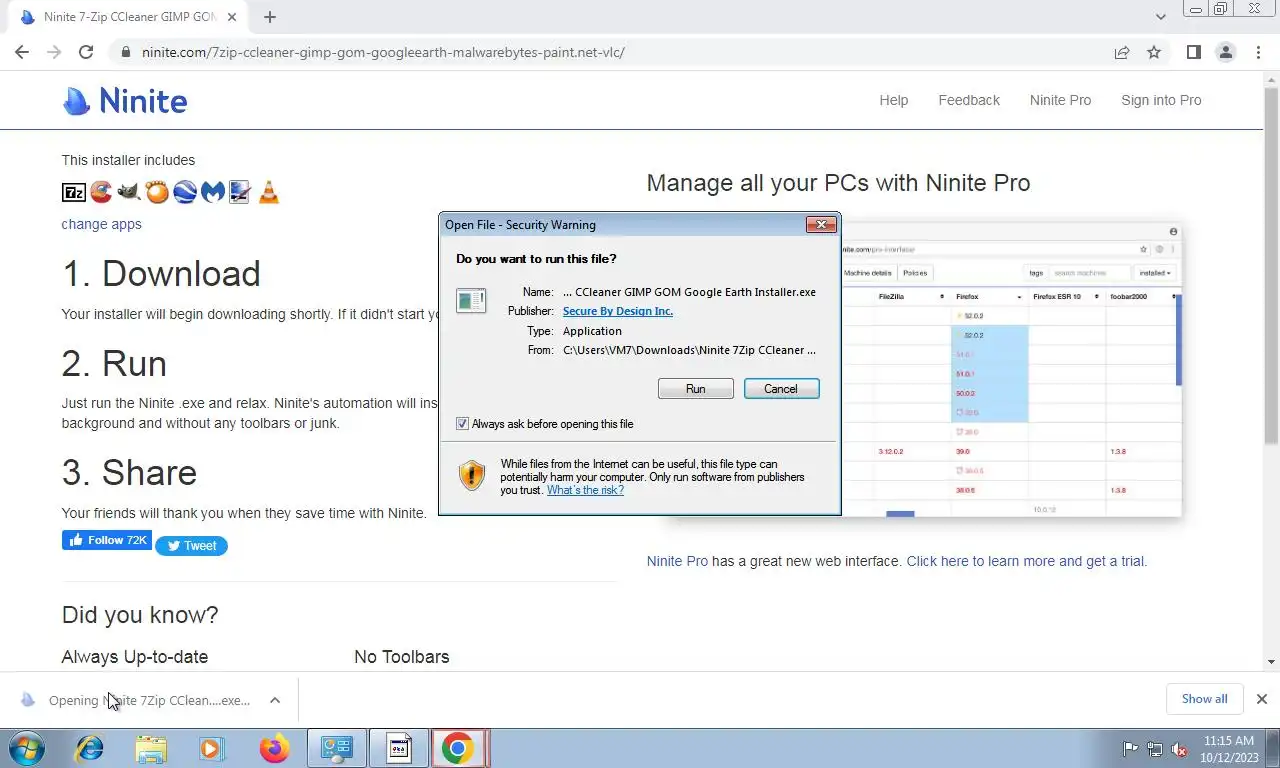The width and height of the screenshot is (1280, 768).
Task: Open Windows Media Player from taskbar
Action: click(211, 748)
